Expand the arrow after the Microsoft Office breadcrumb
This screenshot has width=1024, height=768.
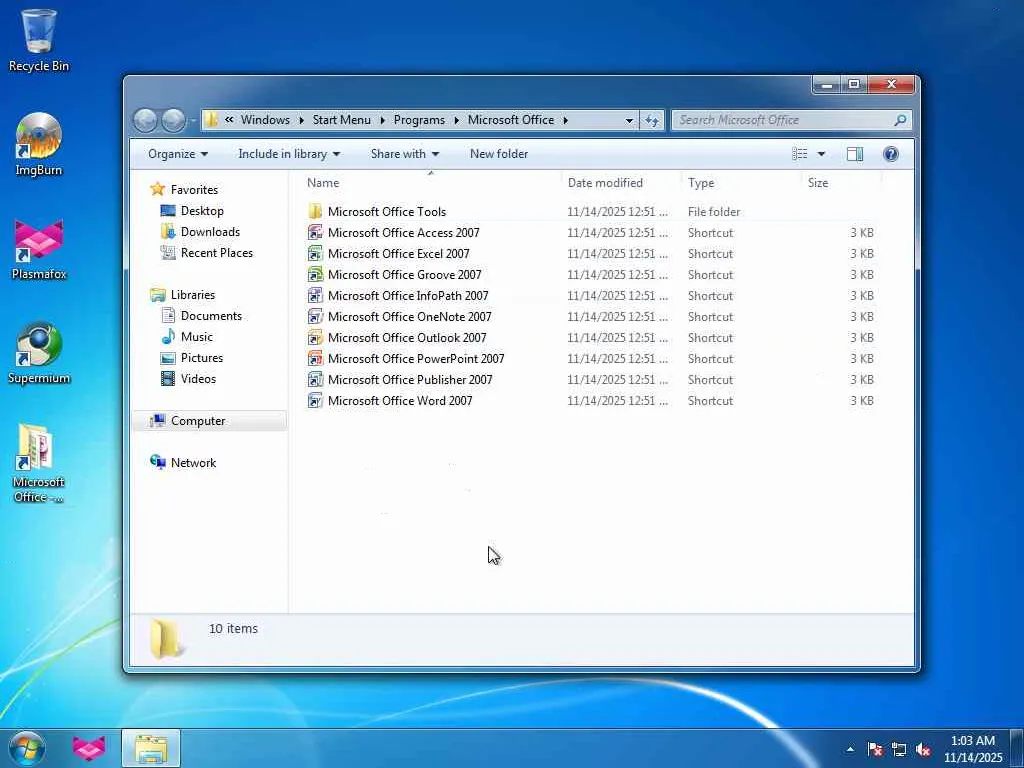pyautogui.click(x=566, y=121)
